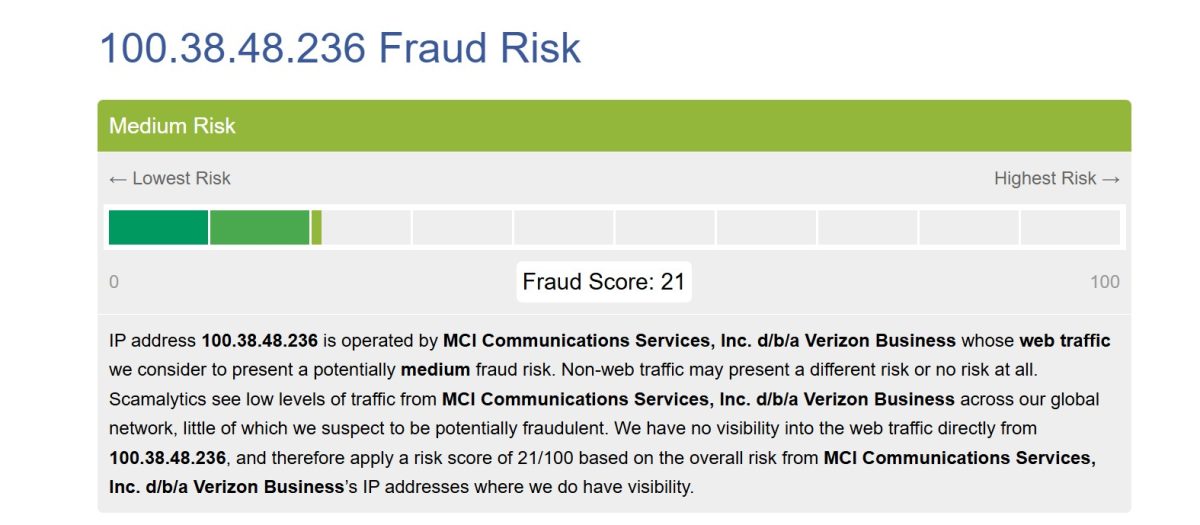This screenshot has height=525, width=1200.
Task: Click the small olive-green sliver in the risk bar
Action: pyautogui.click(x=316, y=228)
